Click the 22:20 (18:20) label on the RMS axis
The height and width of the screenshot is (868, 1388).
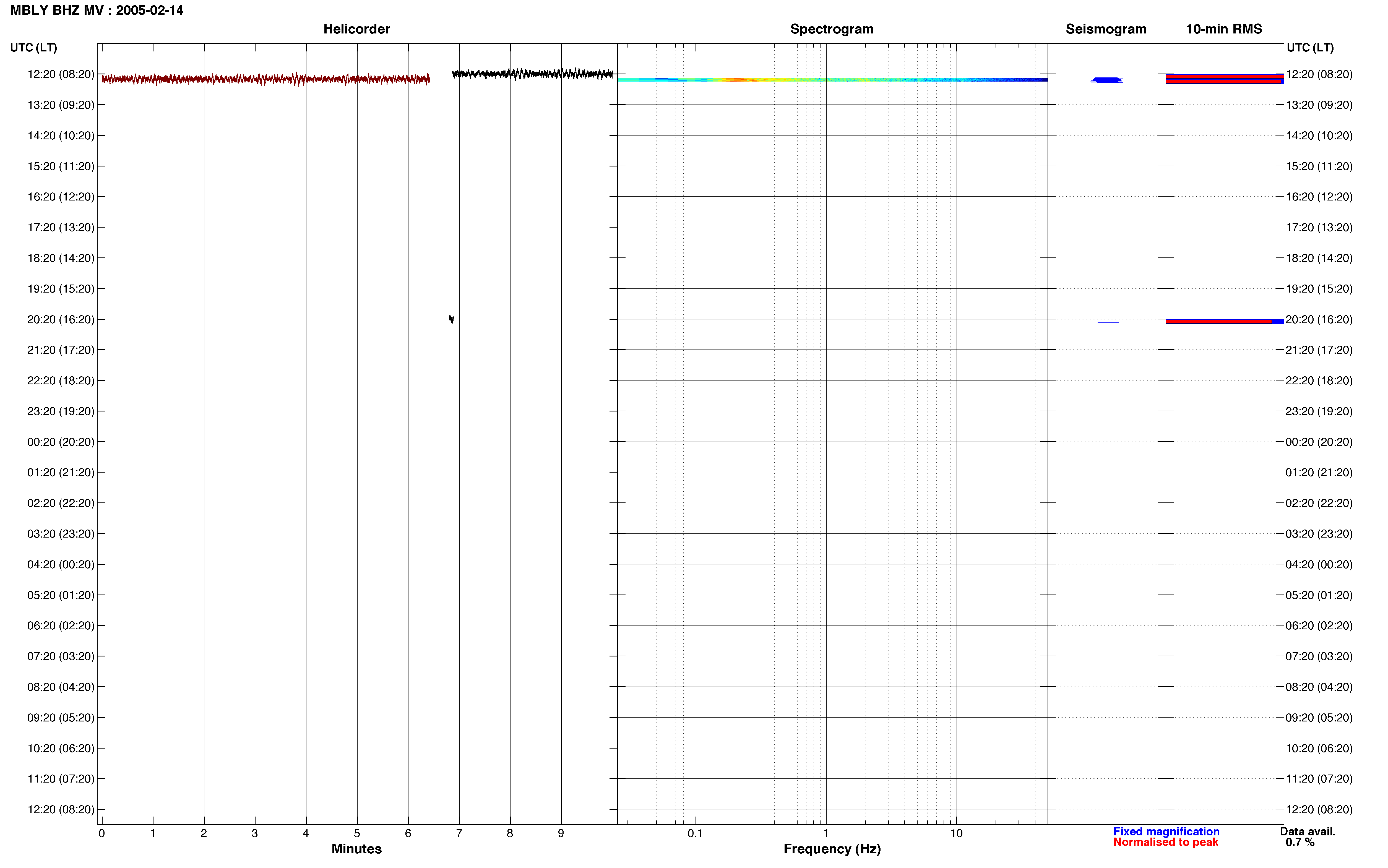coord(1319,380)
